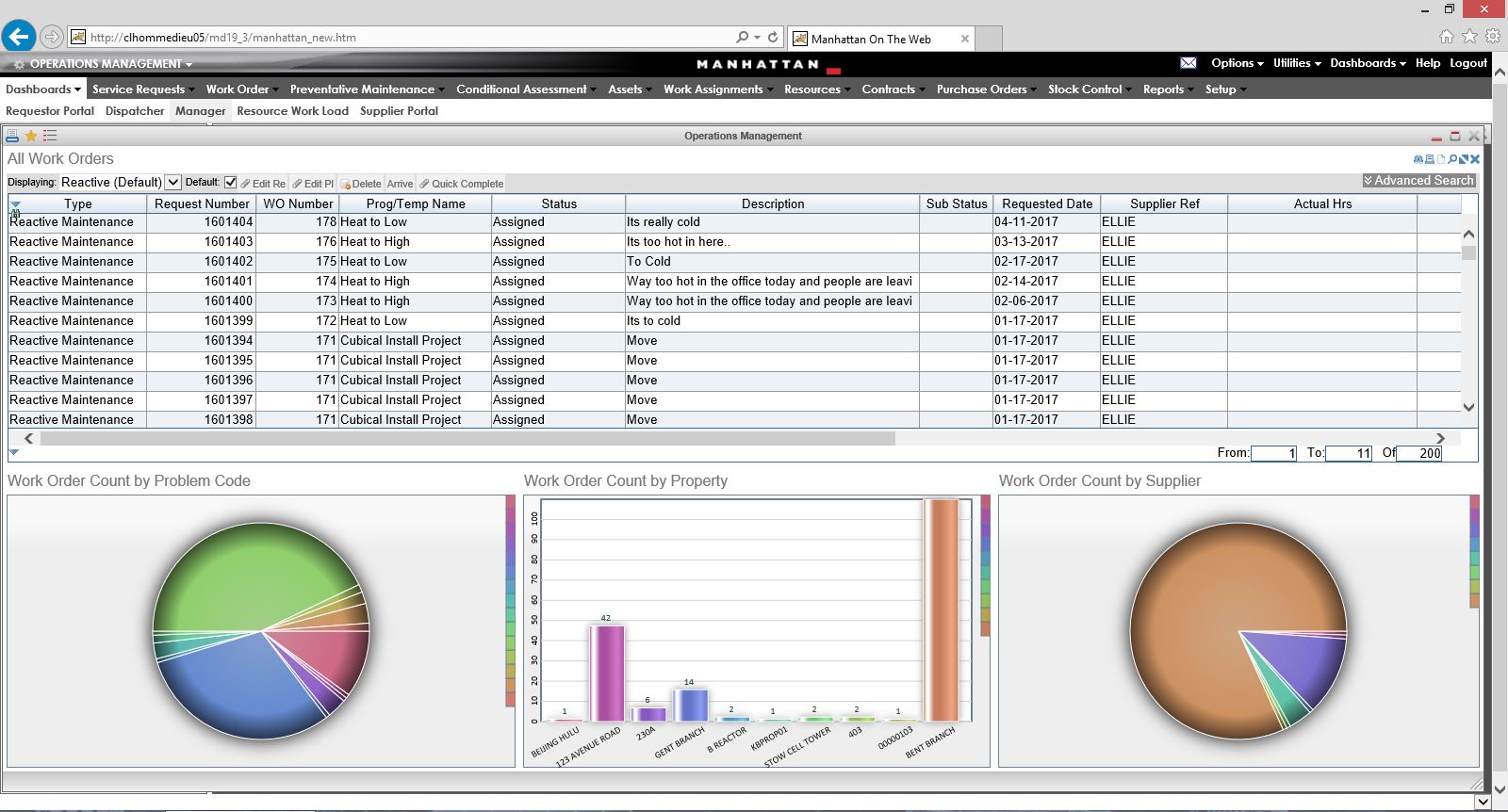The height and width of the screenshot is (812, 1508).
Task: Open browser settings gear icon
Action: 1493,37
